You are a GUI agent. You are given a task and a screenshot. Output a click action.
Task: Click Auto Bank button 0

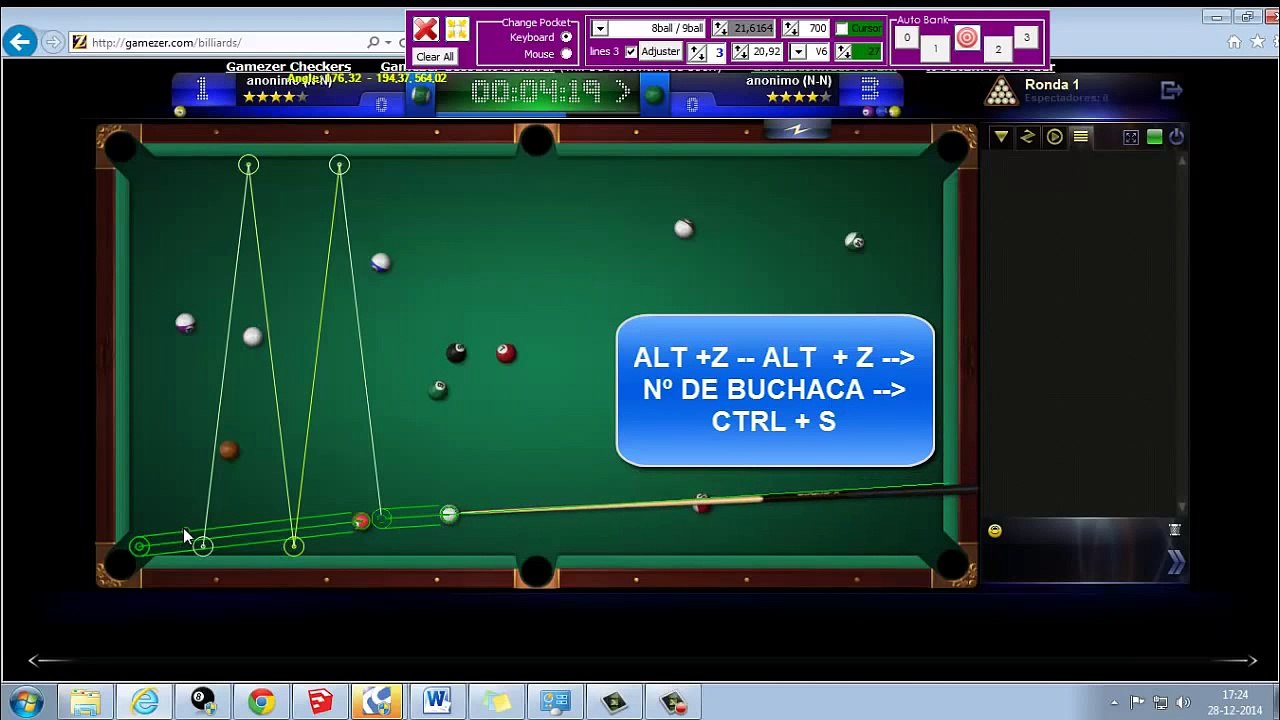pos(907,38)
